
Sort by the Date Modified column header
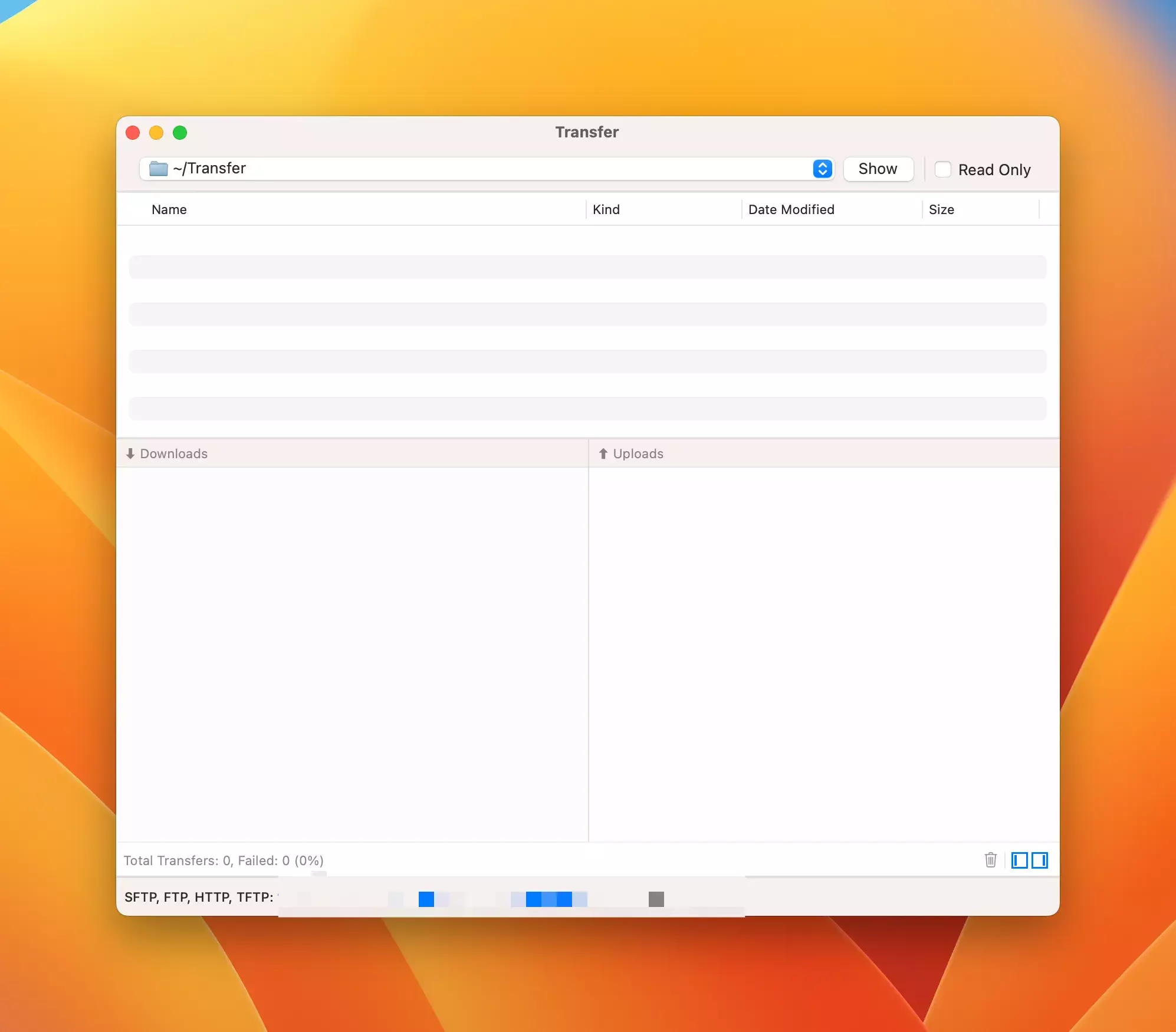click(x=791, y=209)
